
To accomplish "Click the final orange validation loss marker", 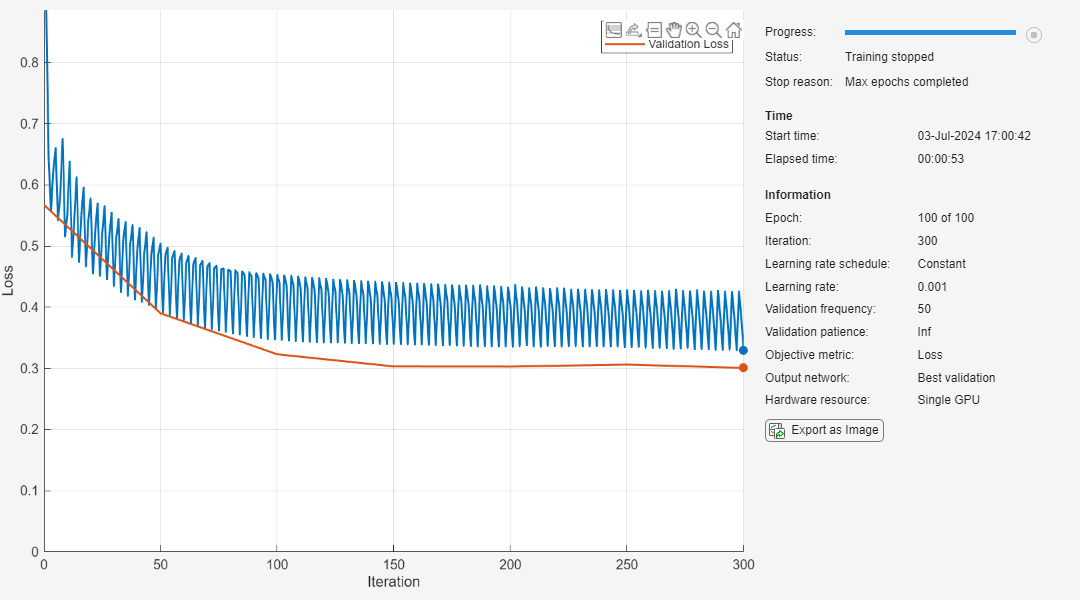I will click(x=743, y=368).
